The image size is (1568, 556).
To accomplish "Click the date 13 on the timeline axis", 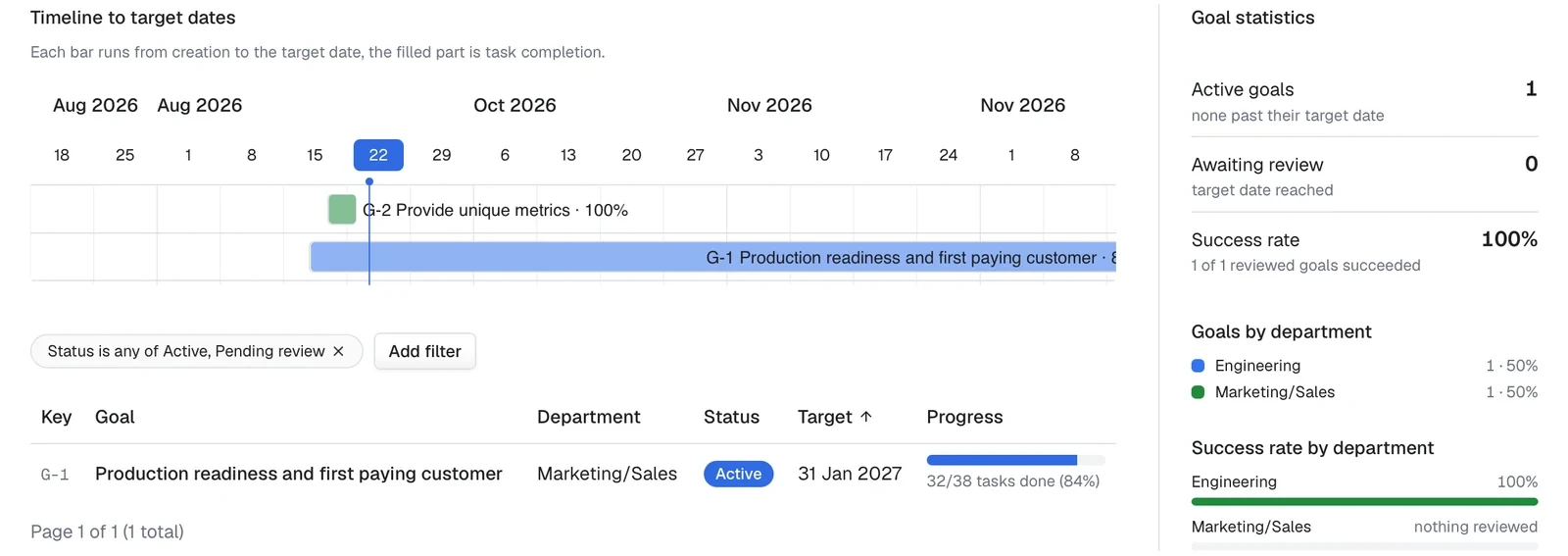I will (568, 155).
